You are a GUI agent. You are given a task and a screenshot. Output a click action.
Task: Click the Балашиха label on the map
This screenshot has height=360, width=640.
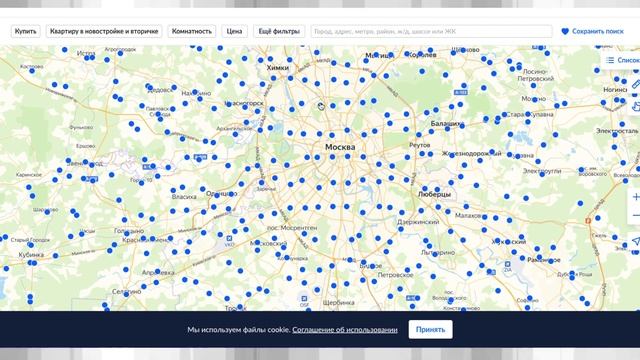pyautogui.click(x=447, y=123)
